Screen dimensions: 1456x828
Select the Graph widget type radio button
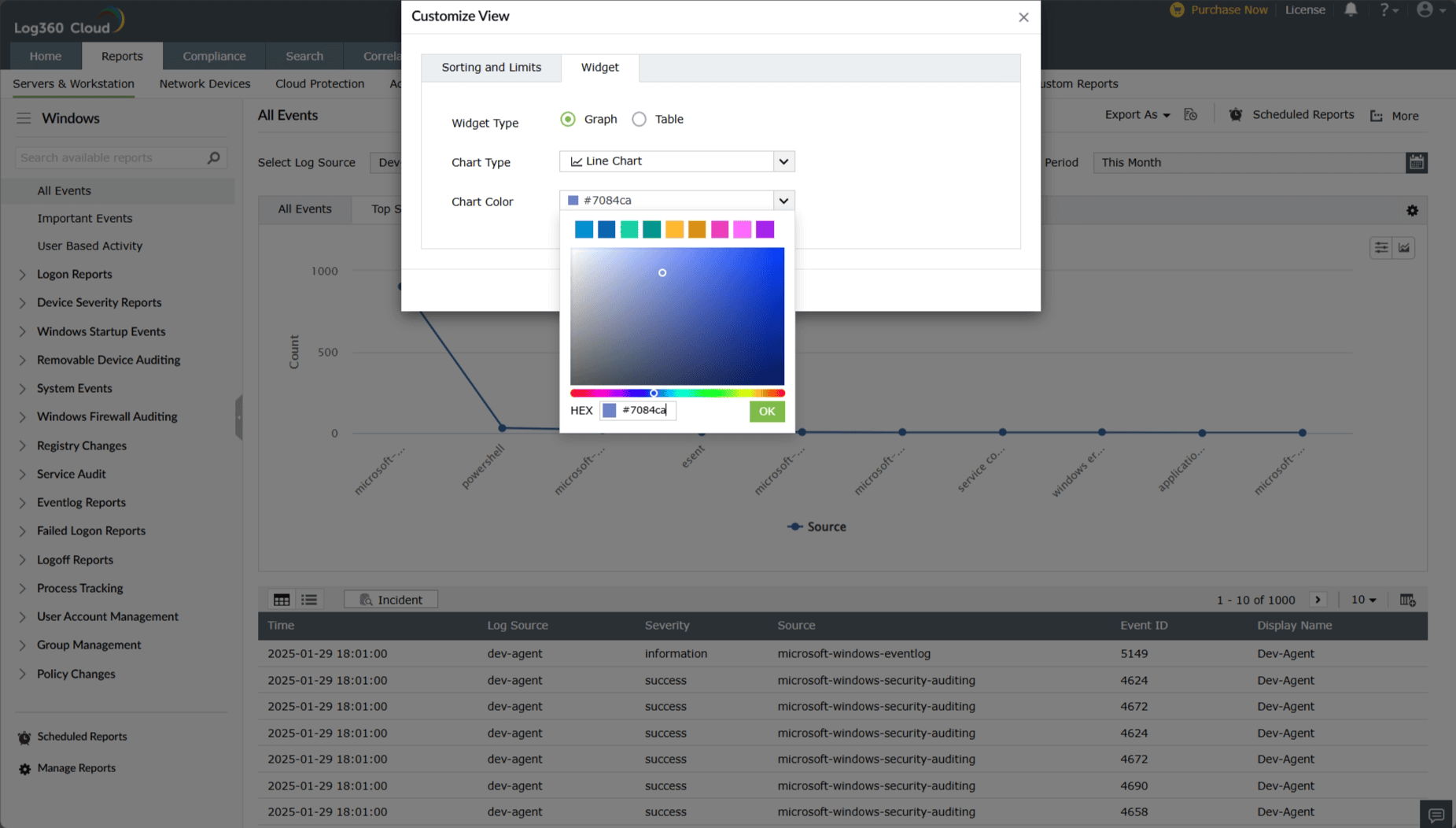(x=568, y=119)
